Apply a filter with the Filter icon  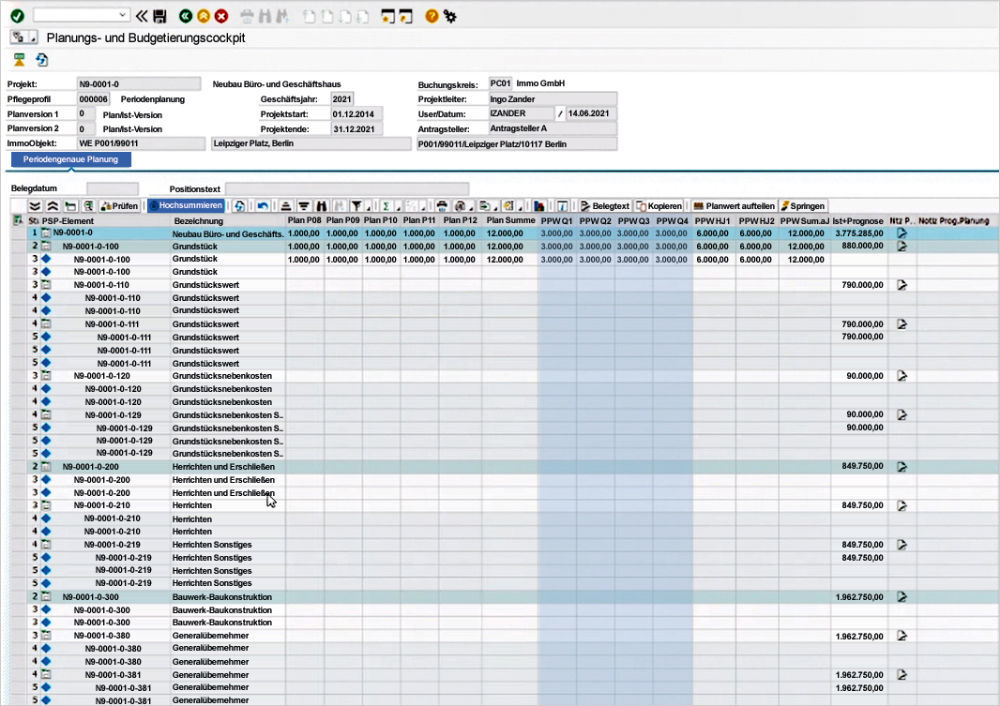[x=357, y=205]
